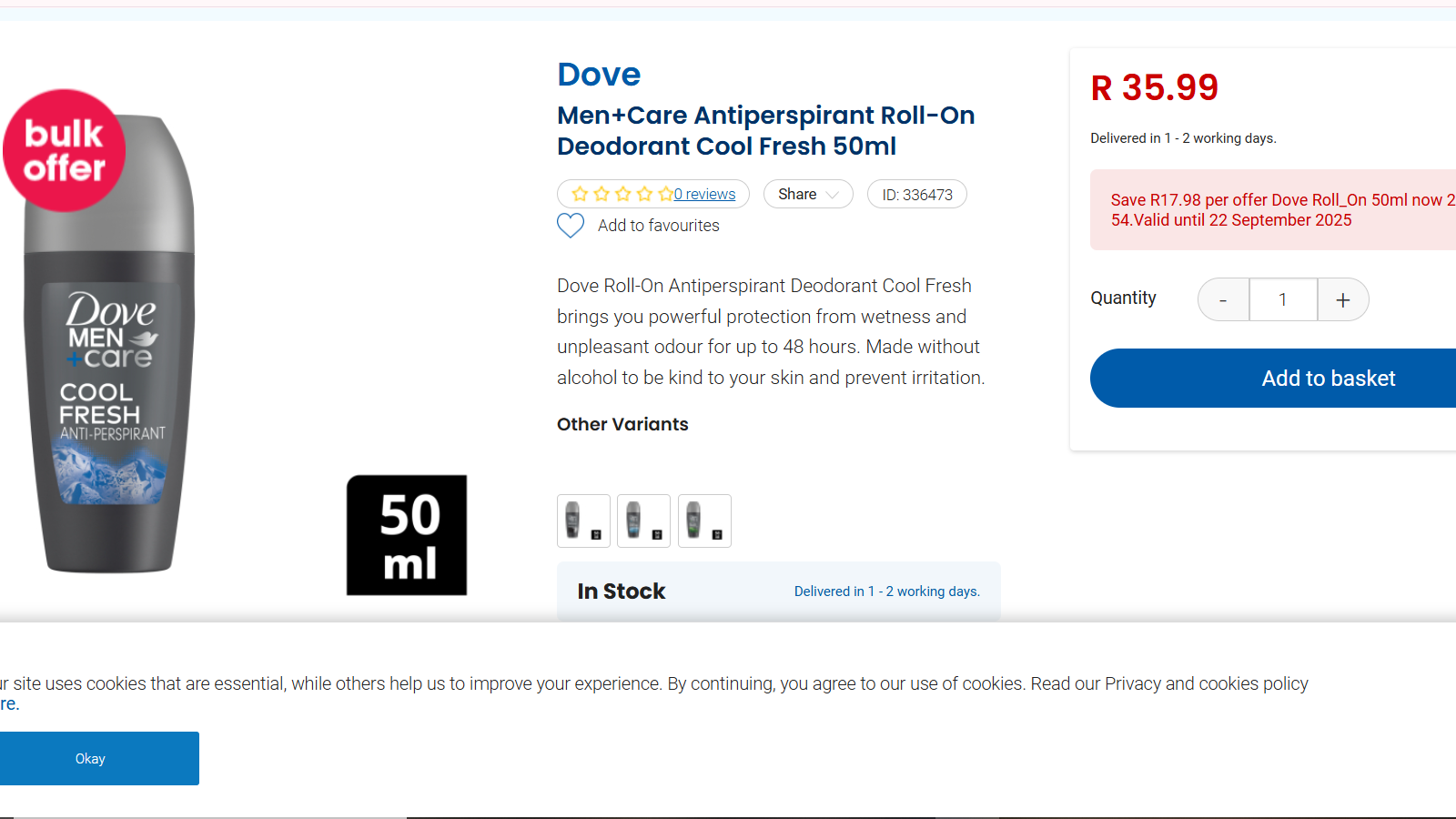1456x819 pixels.
Task: Expand the Share dropdown
Action: coord(808,194)
